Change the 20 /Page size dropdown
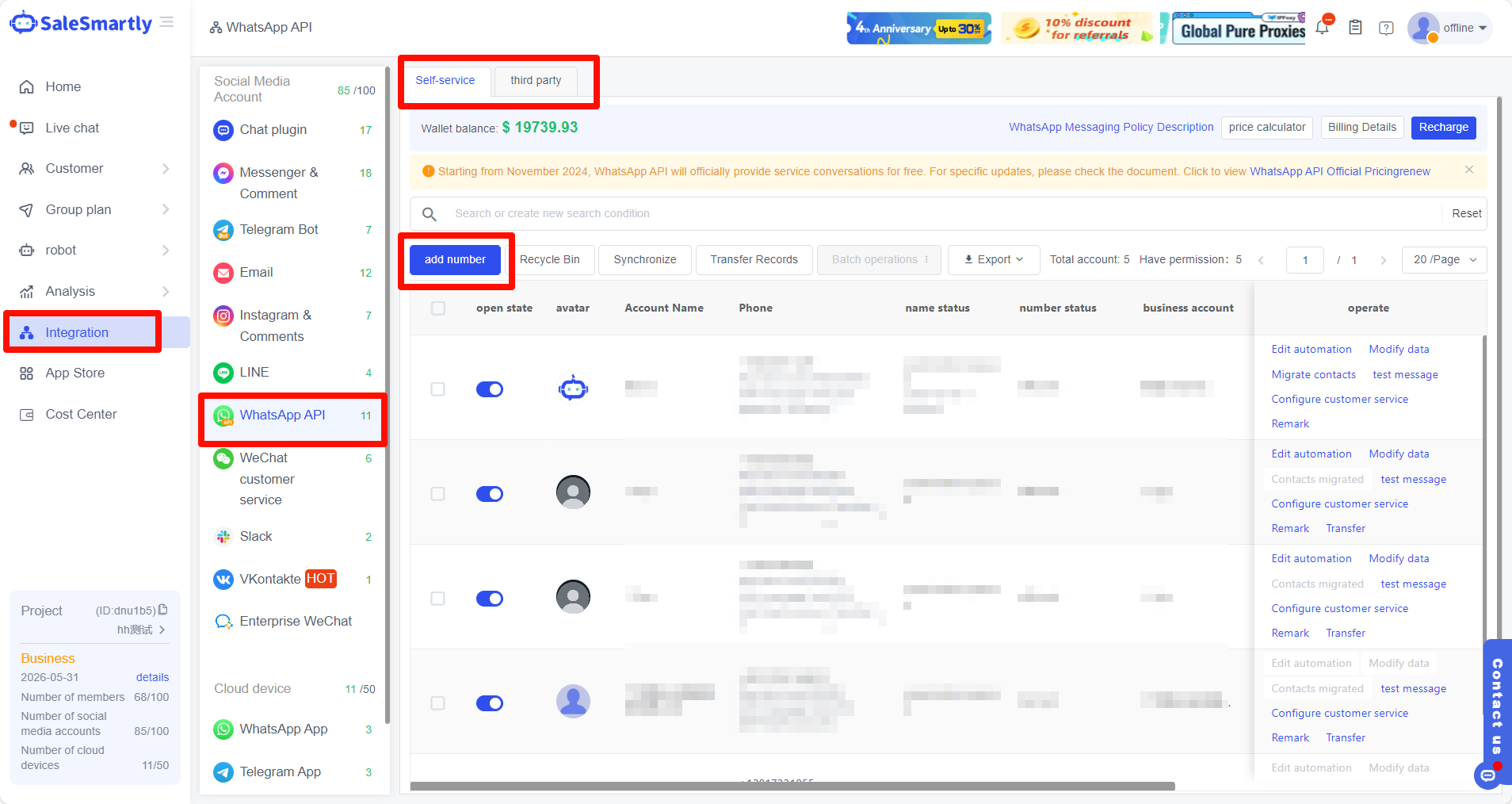1512x804 pixels. (1445, 260)
